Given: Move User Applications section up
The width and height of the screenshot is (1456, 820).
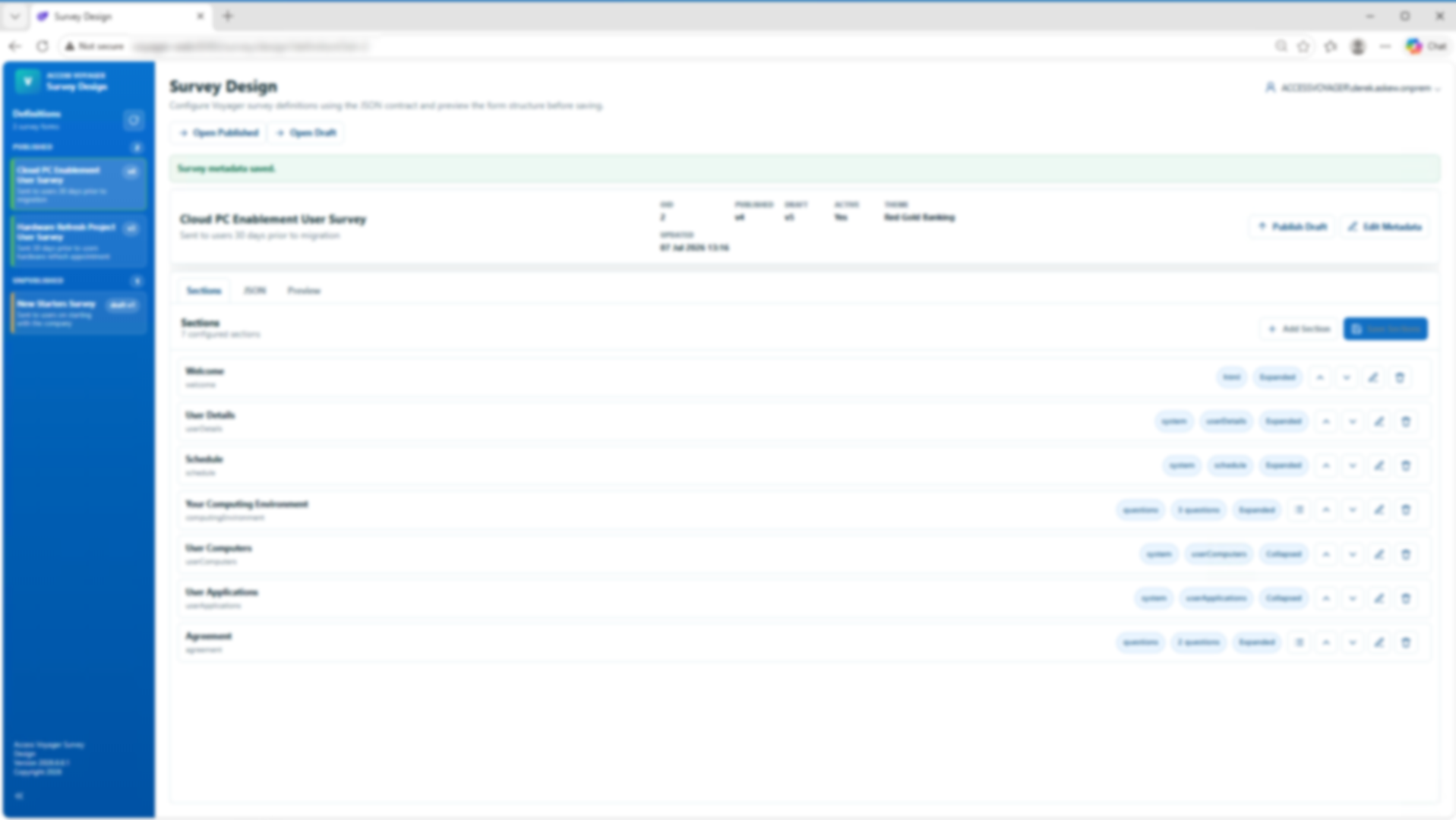Looking at the screenshot, I should click(1326, 598).
